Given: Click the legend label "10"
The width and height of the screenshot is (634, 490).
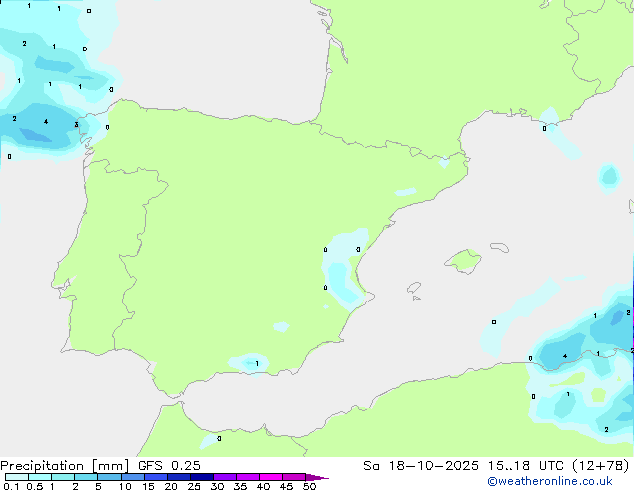Looking at the screenshot, I should 125,486.
